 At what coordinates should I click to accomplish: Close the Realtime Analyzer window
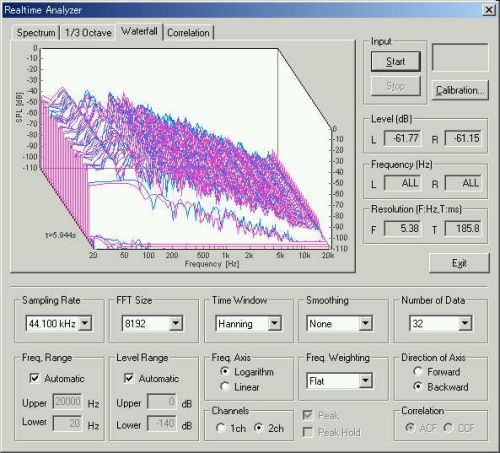tap(489, 10)
